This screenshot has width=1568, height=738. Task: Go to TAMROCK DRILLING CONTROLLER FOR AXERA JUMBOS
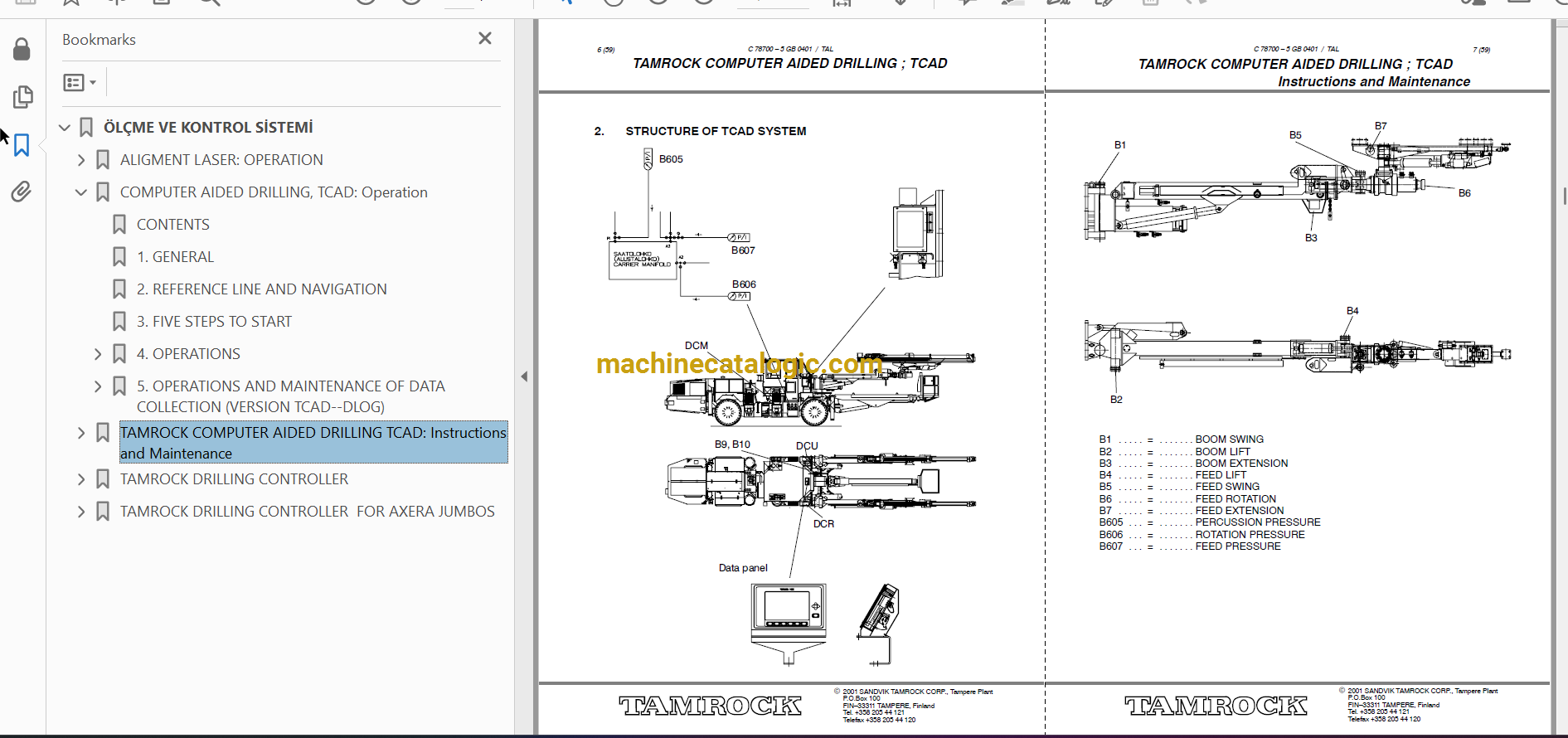(308, 512)
